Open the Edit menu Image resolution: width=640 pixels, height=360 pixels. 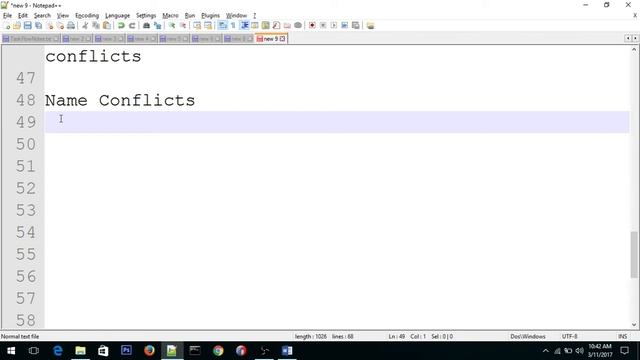tap(23, 16)
